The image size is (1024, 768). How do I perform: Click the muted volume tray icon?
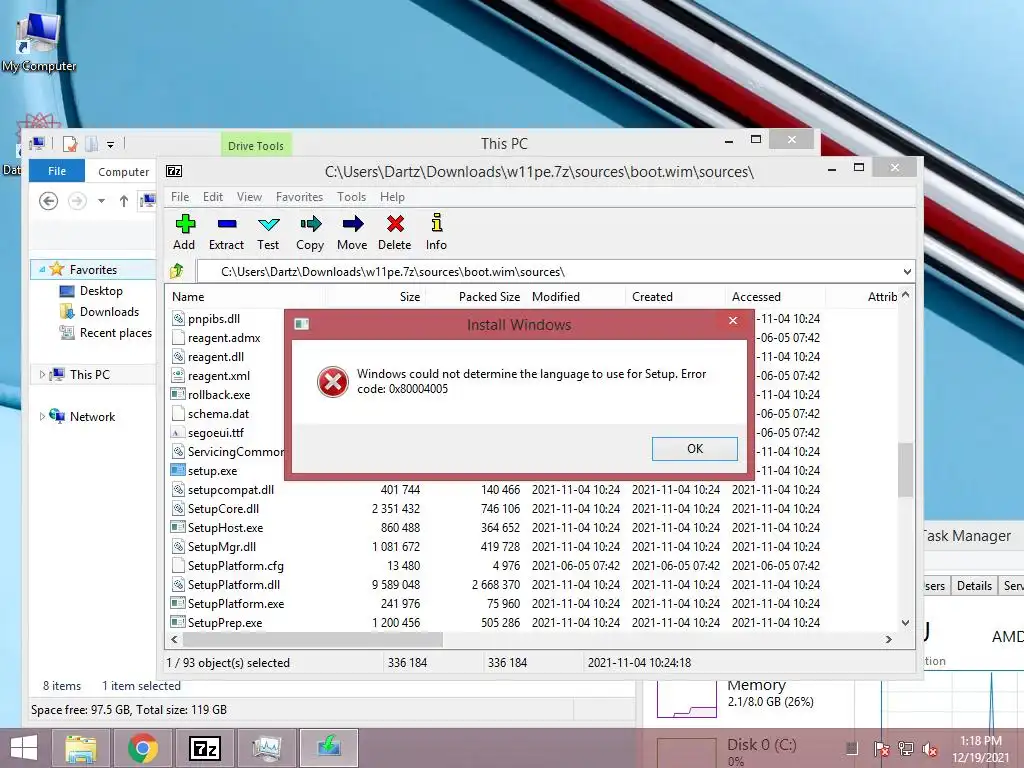click(930, 749)
